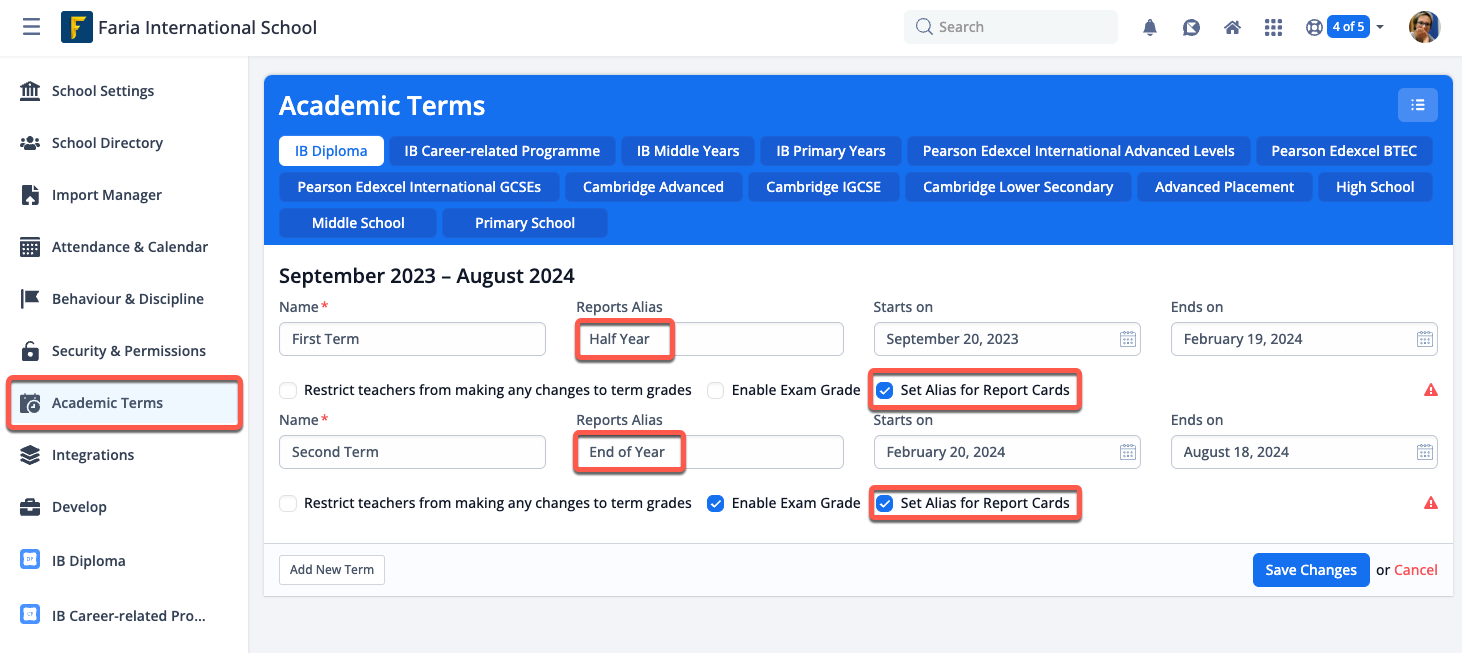Open calendar picker for February 19, 2024

tap(1425, 339)
